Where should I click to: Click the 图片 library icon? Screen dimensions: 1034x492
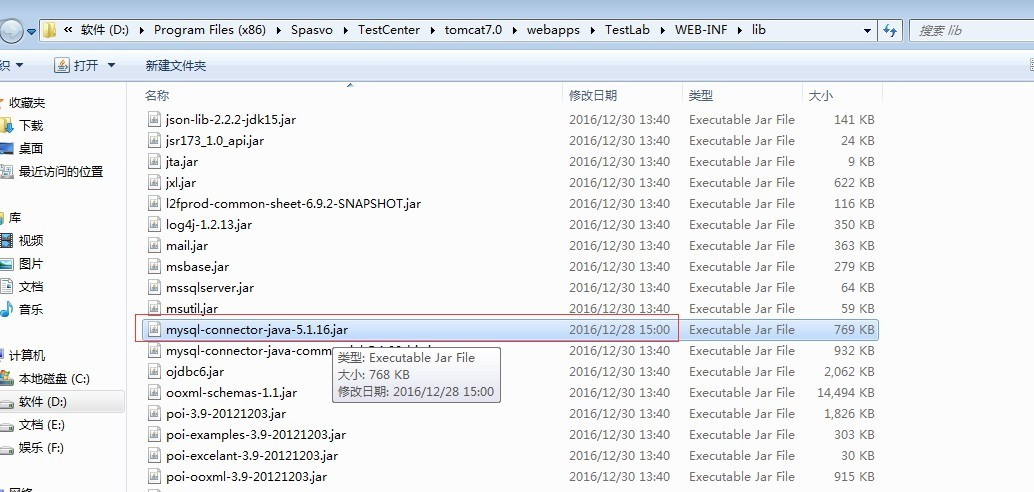6,264
